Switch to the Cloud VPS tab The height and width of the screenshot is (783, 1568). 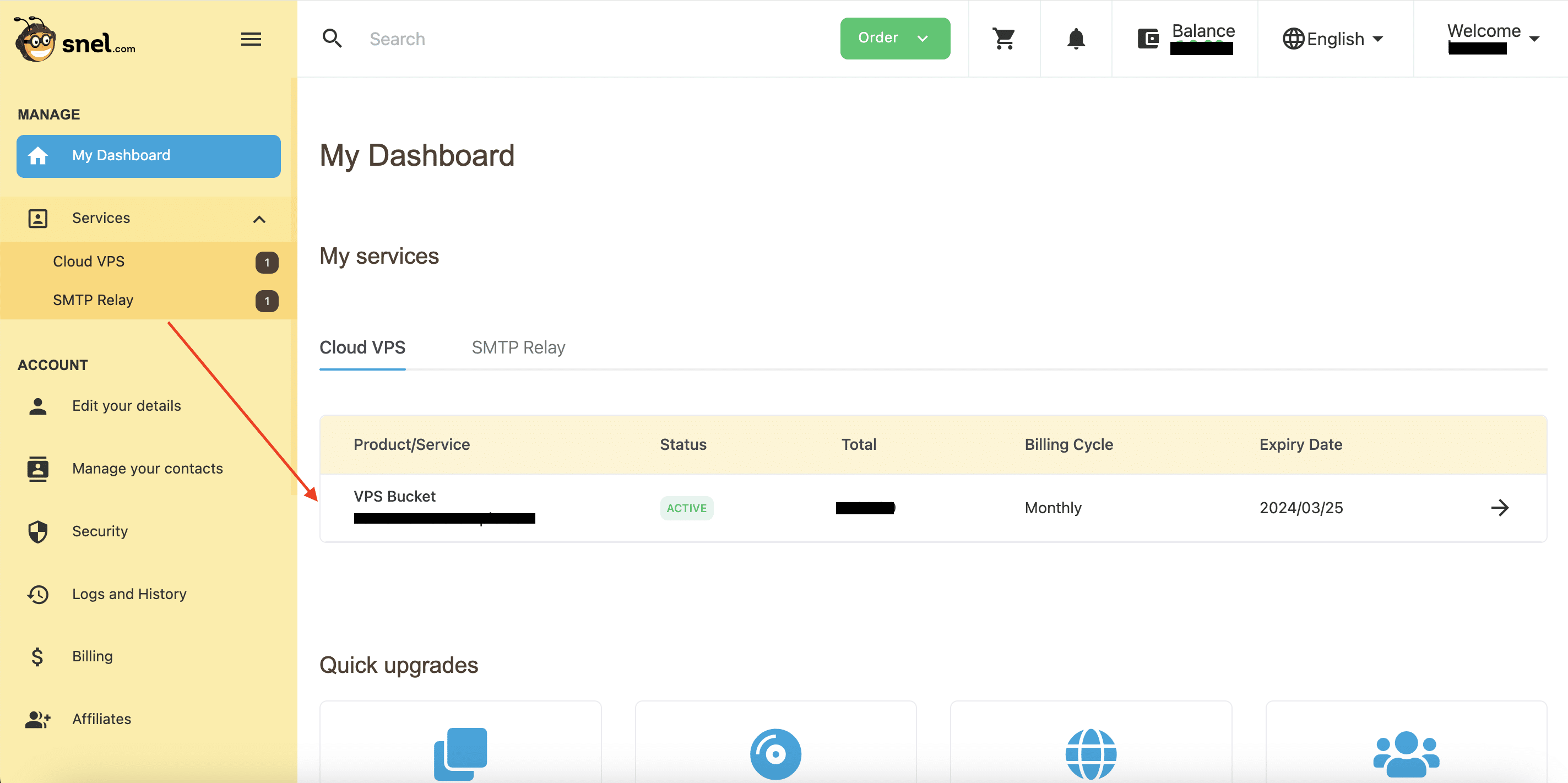point(362,347)
